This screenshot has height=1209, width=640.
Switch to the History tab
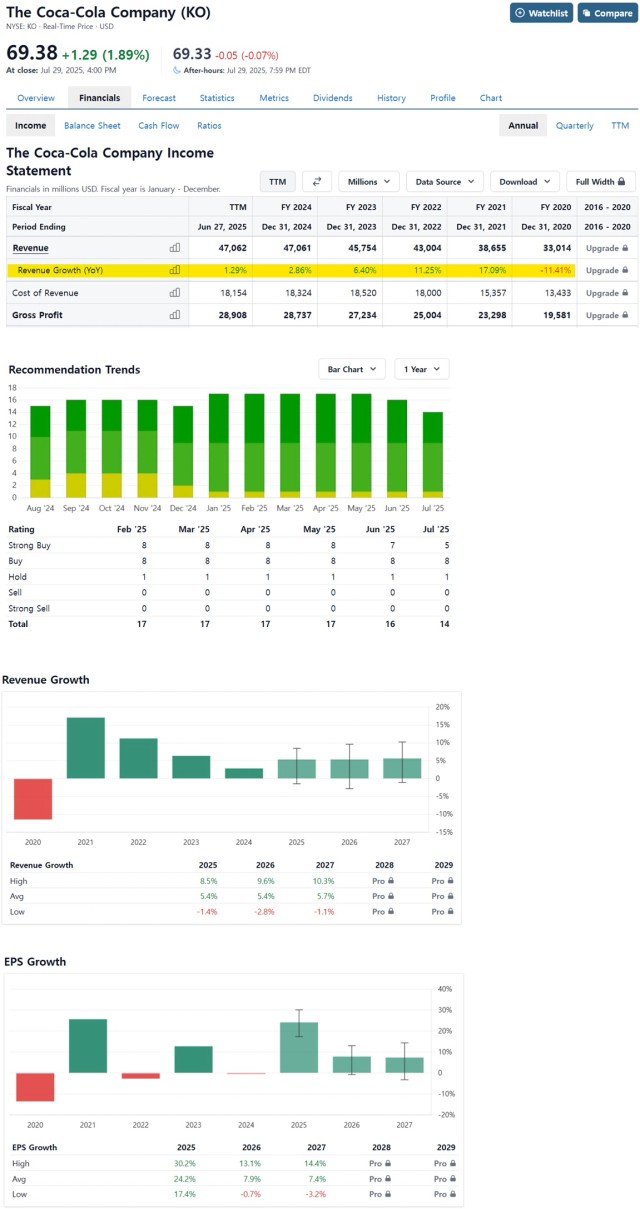coord(392,98)
